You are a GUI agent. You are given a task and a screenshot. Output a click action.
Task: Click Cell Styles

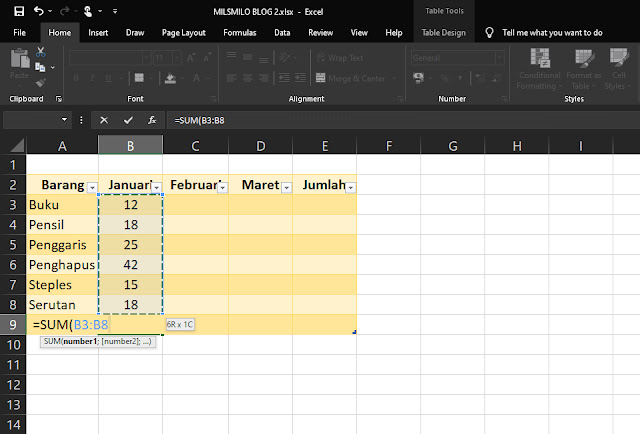[618, 69]
